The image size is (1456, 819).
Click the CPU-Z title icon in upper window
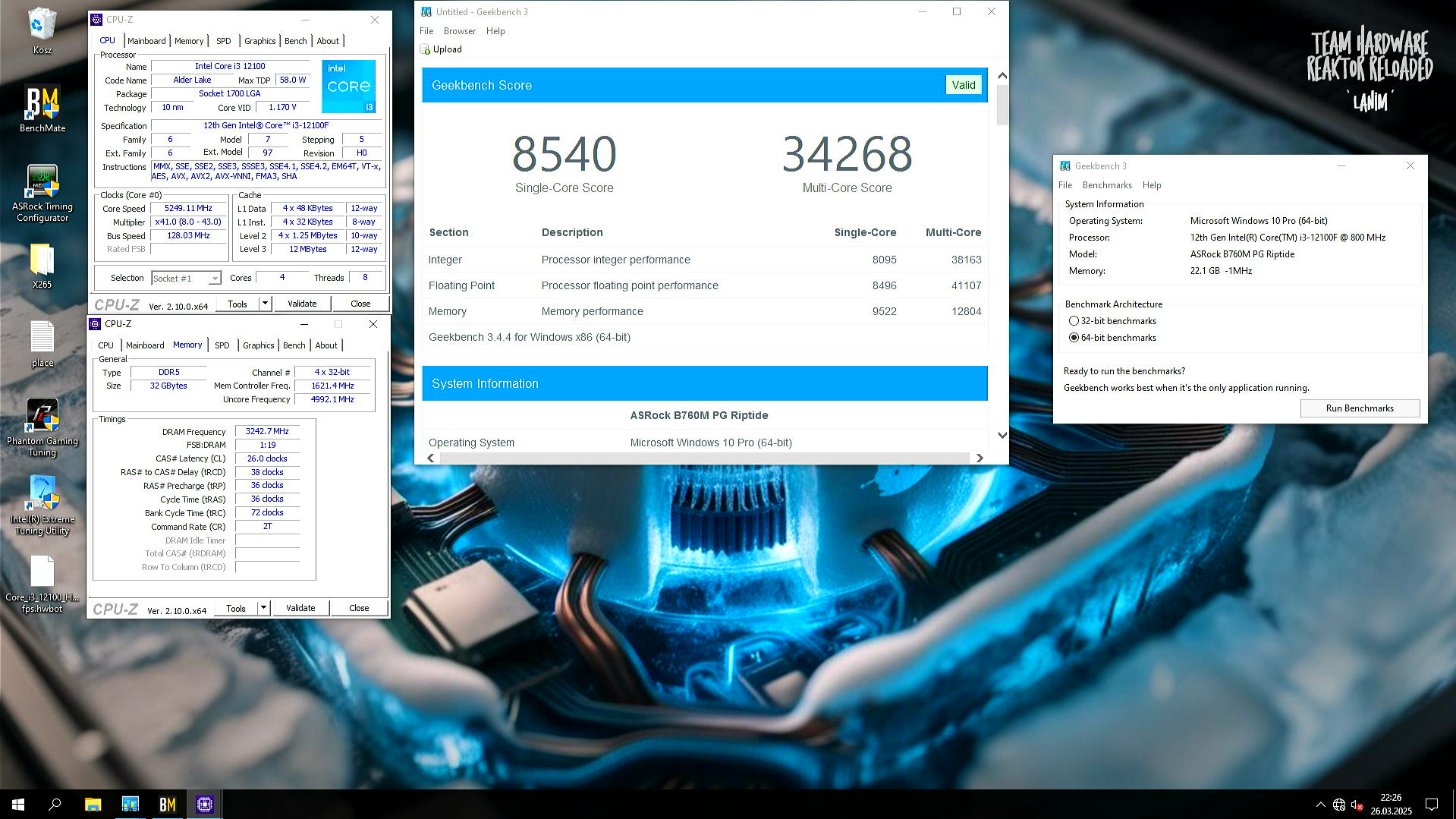[96, 20]
